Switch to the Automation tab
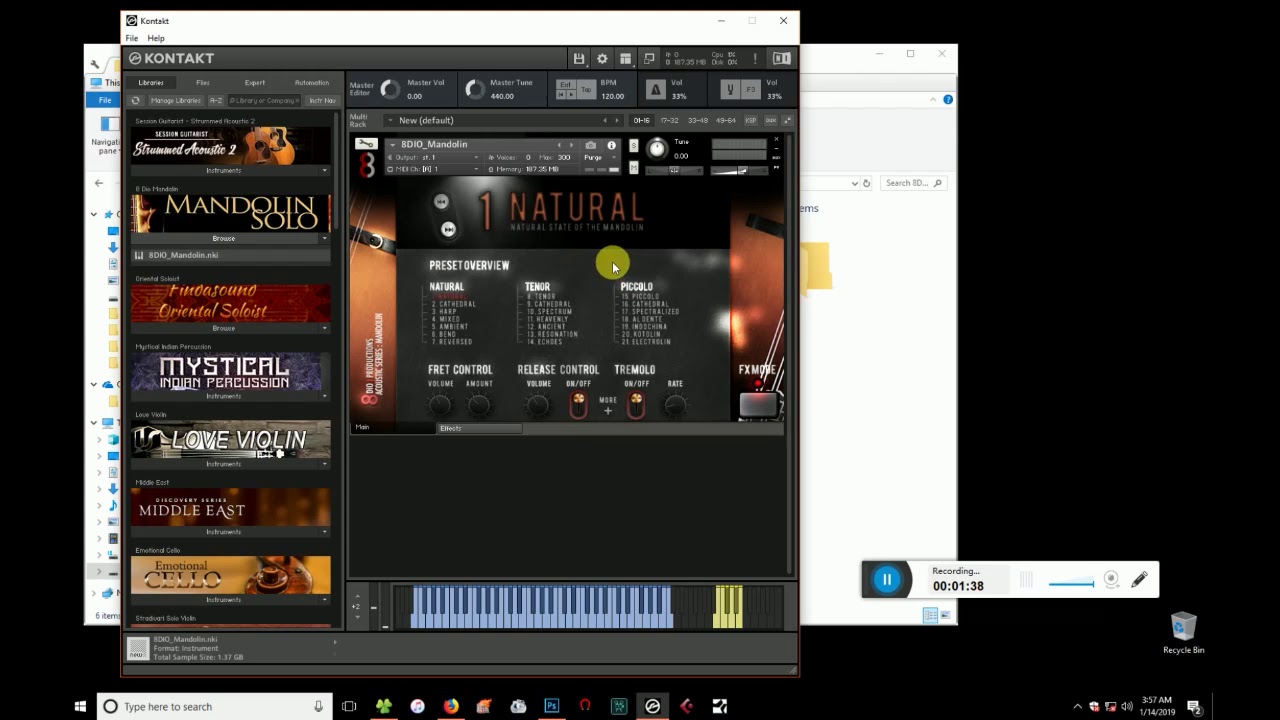Screen dimensions: 1280x720 point(312,83)
